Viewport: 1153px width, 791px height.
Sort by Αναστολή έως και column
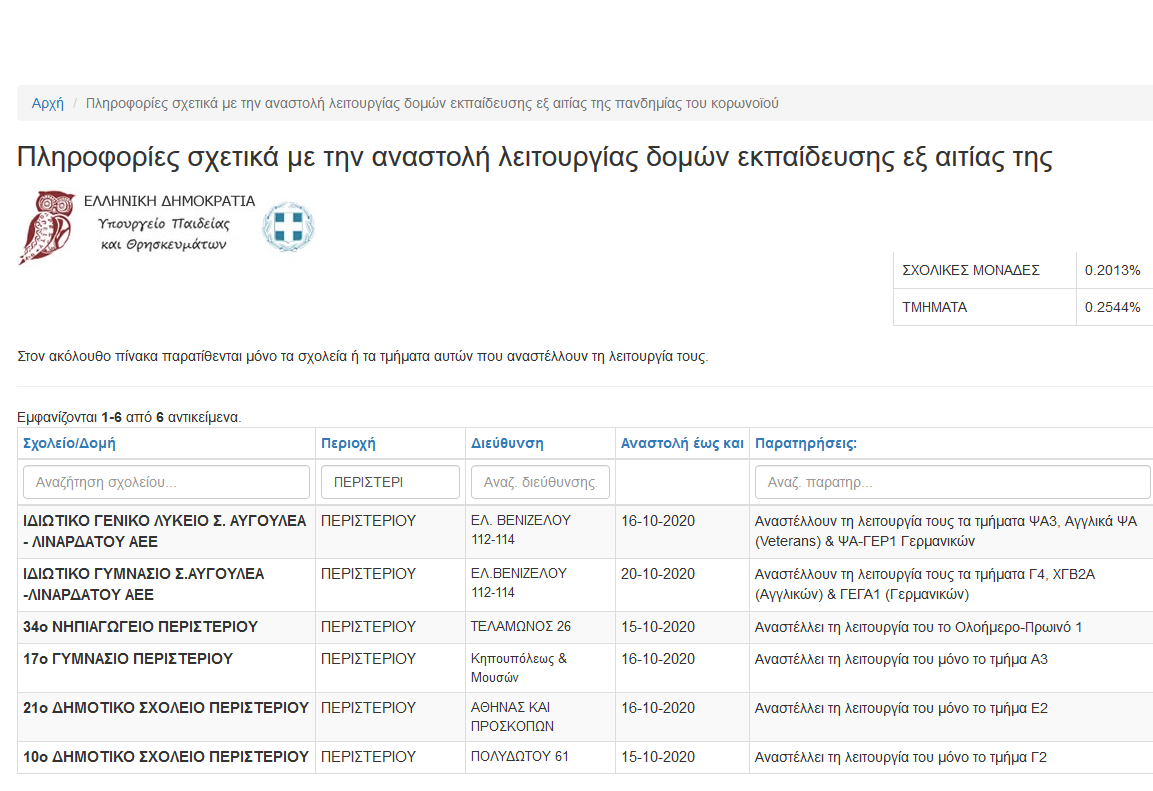pyautogui.click(x=682, y=443)
